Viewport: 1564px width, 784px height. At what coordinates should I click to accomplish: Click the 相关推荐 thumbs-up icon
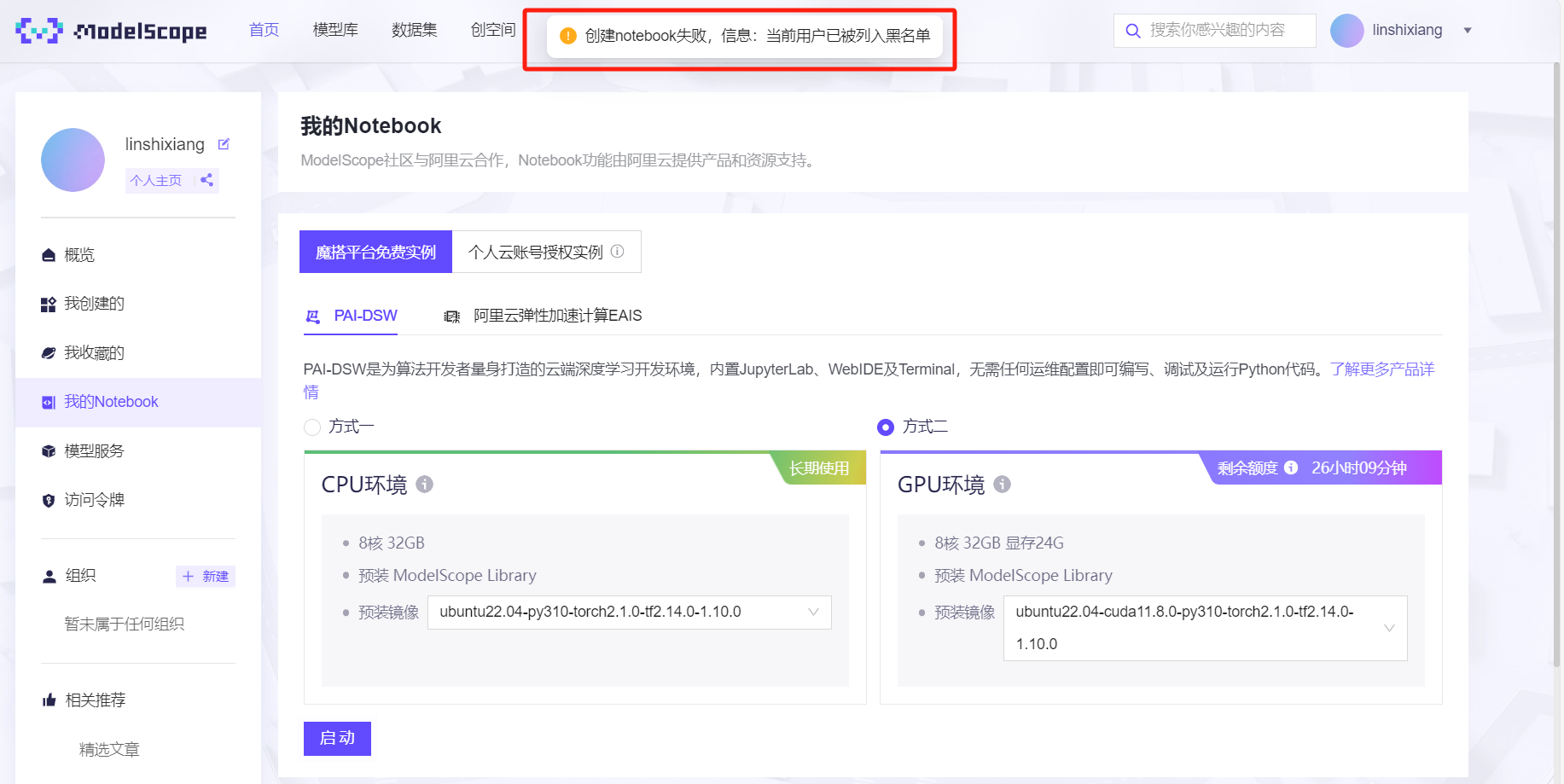pos(49,700)
